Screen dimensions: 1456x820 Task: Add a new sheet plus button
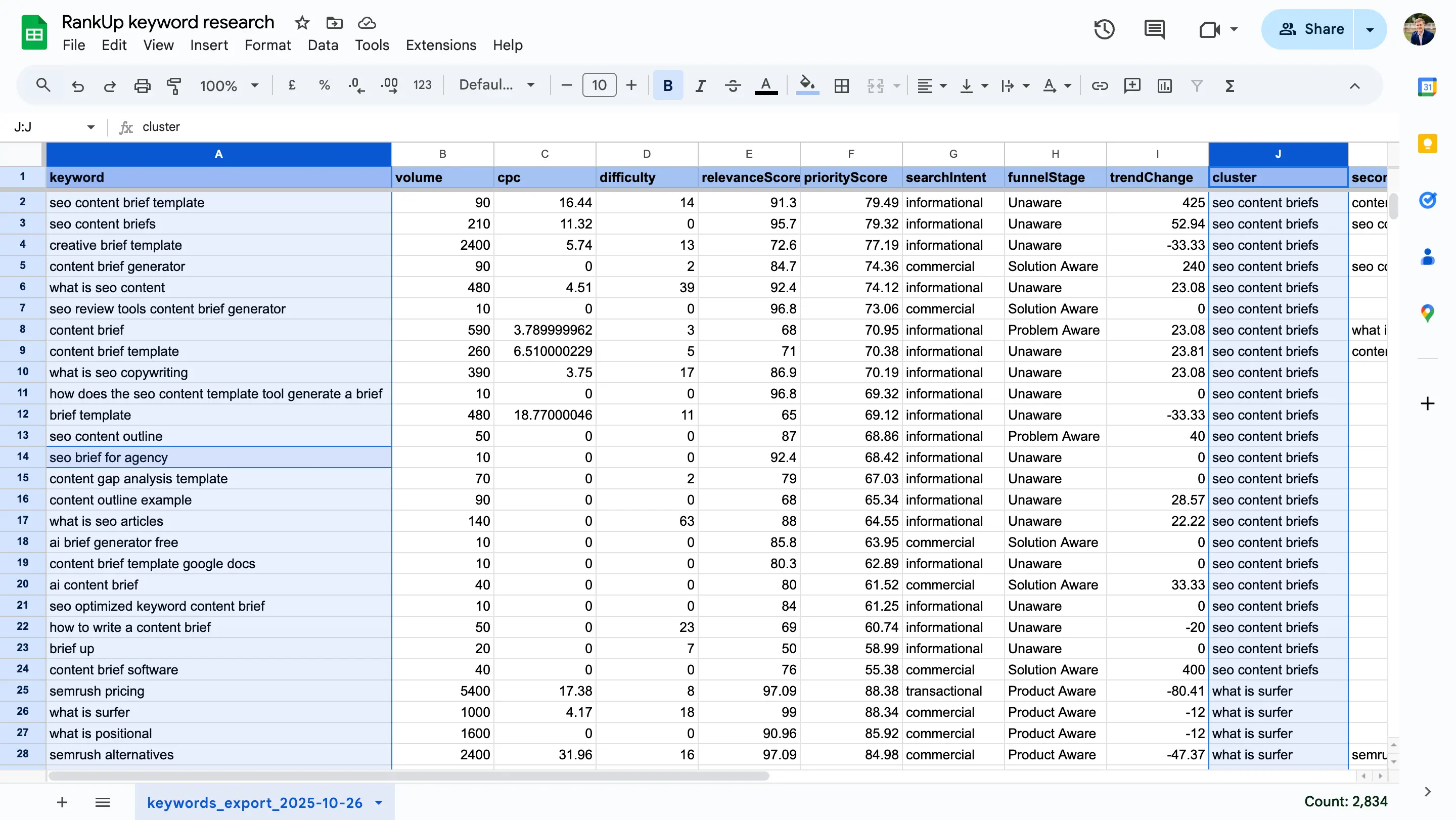62,802
